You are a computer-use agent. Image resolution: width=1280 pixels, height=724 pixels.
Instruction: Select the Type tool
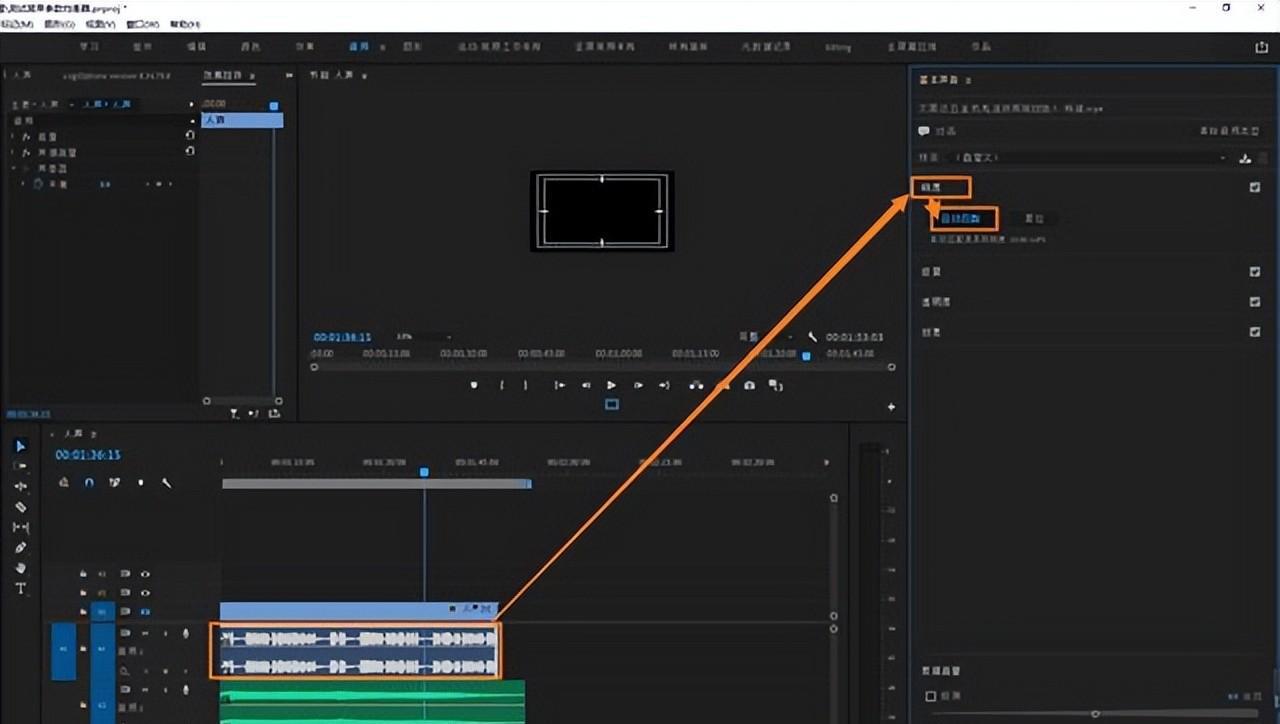click(x=20, y=589)
